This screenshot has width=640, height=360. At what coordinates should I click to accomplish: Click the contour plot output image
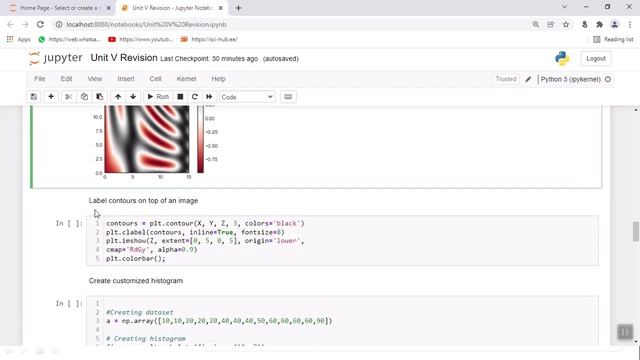click(147, 139)
